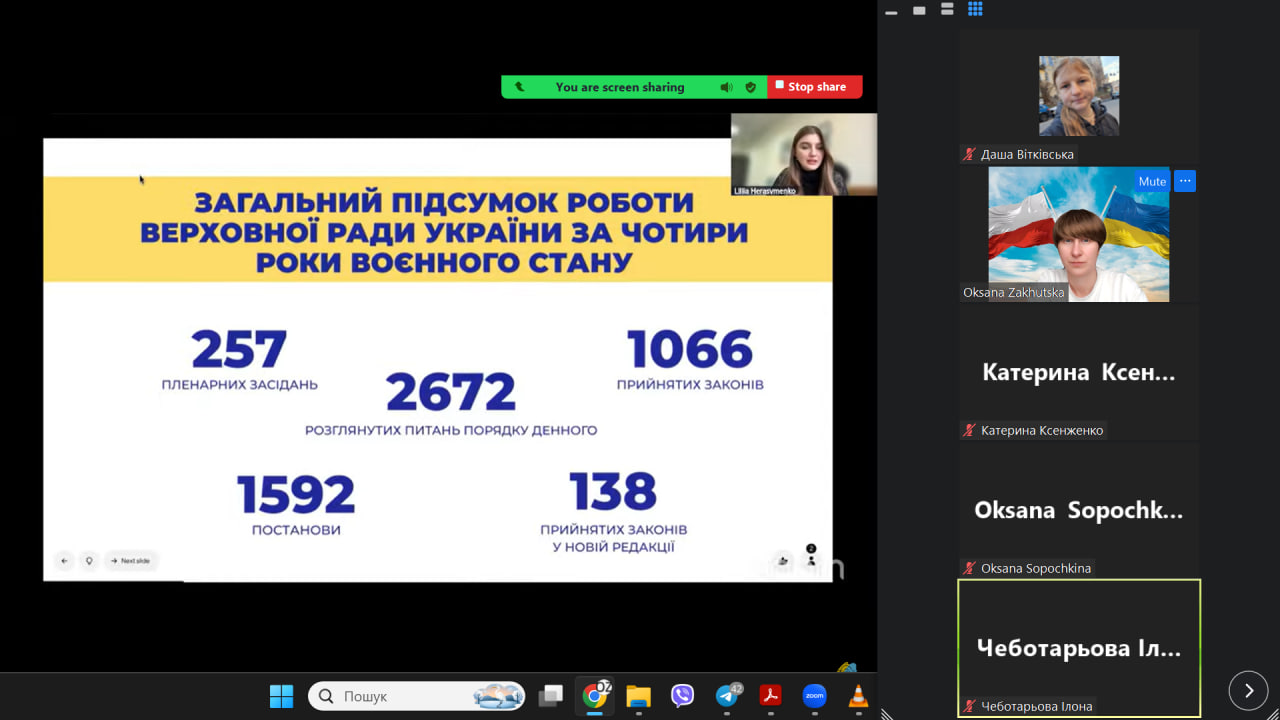
Task: Click the speaker audio icon in sharing bar
Action: pos(727,87)
